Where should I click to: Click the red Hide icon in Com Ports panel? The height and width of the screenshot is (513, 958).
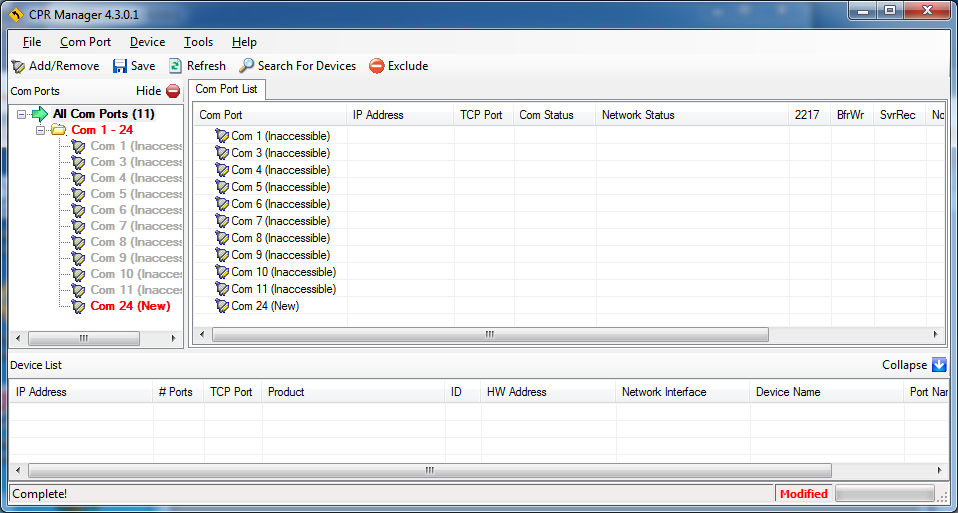(173, 91)
